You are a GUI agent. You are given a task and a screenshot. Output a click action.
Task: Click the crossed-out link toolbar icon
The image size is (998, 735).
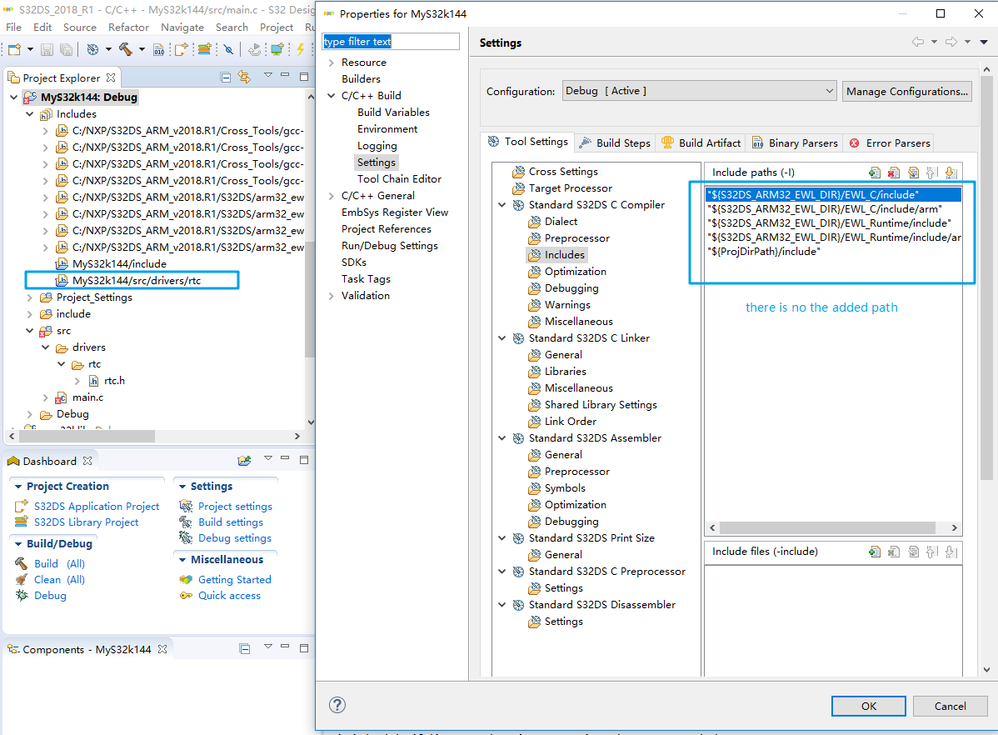(228, 49)
